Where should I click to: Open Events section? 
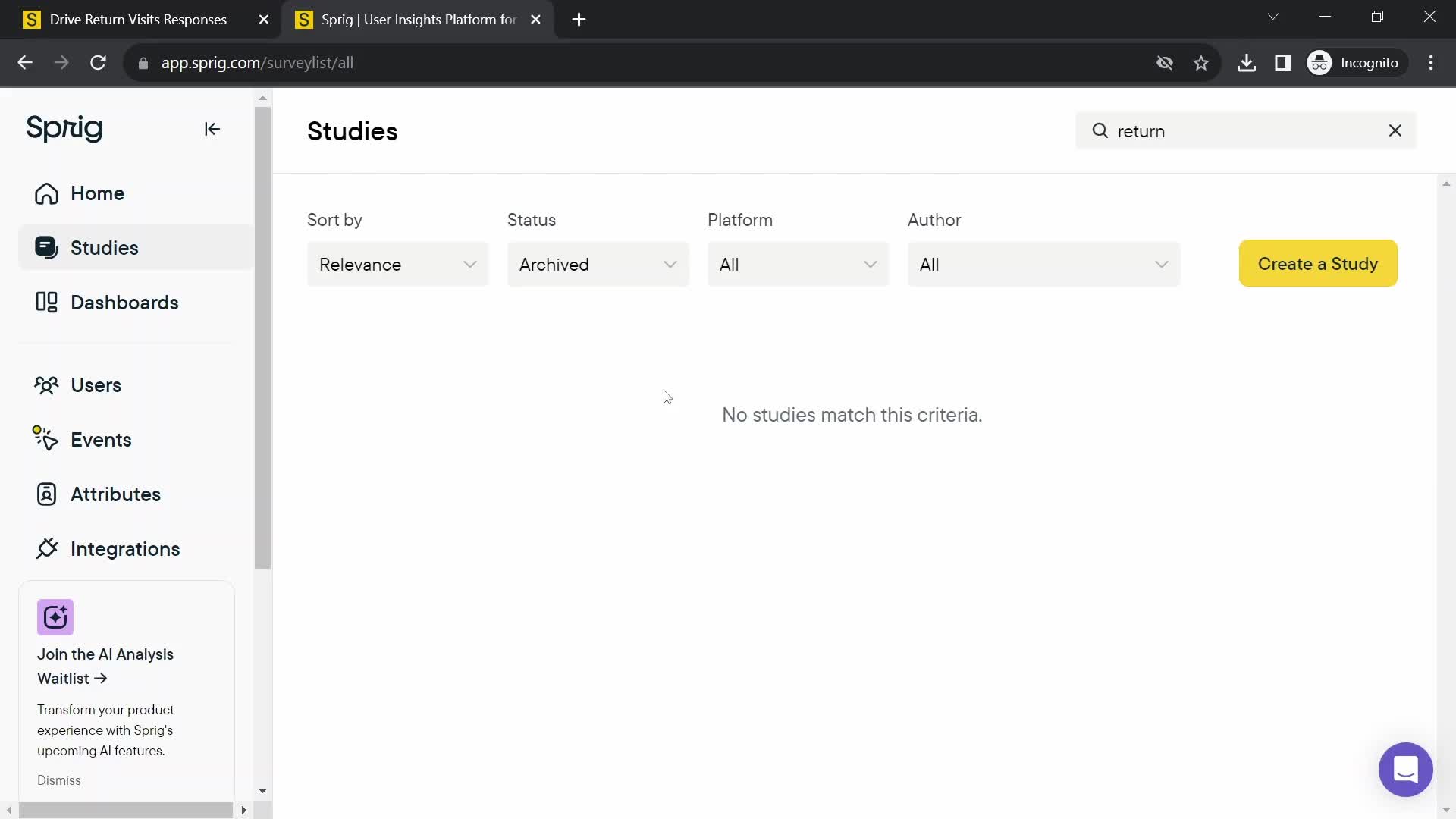[x=100, y=440]
